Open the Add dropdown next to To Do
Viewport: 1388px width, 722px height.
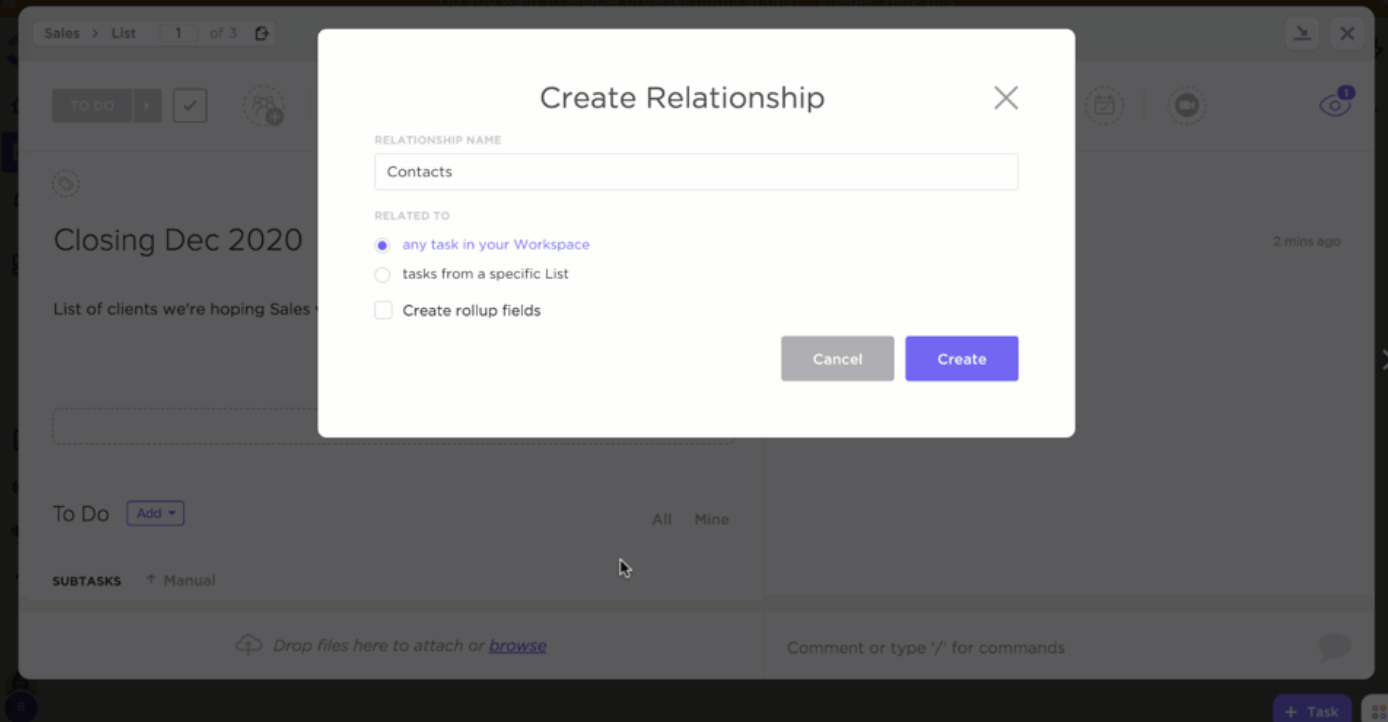point(155,514)
